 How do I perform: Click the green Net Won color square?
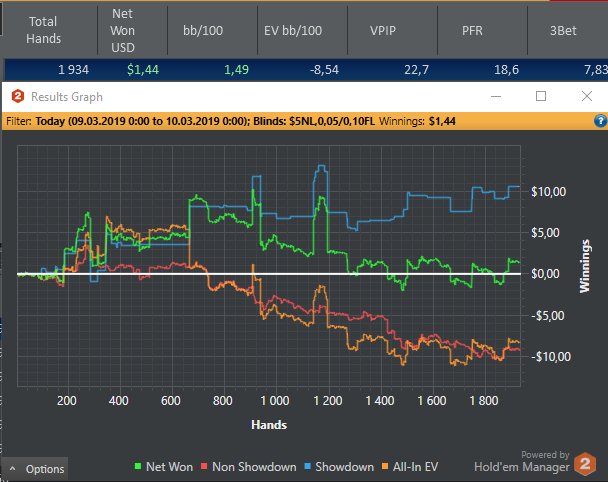(138, 467)
